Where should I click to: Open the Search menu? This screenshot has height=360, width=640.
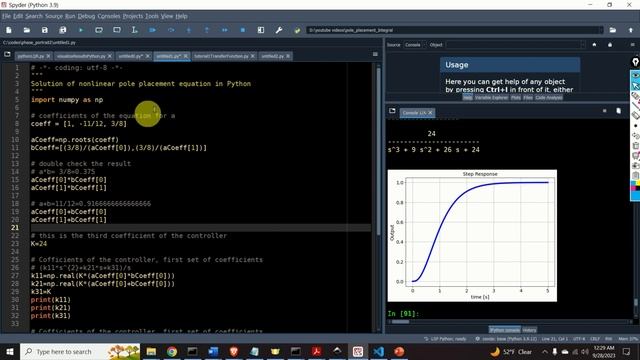pyautogui.click(x=34, y=16)
